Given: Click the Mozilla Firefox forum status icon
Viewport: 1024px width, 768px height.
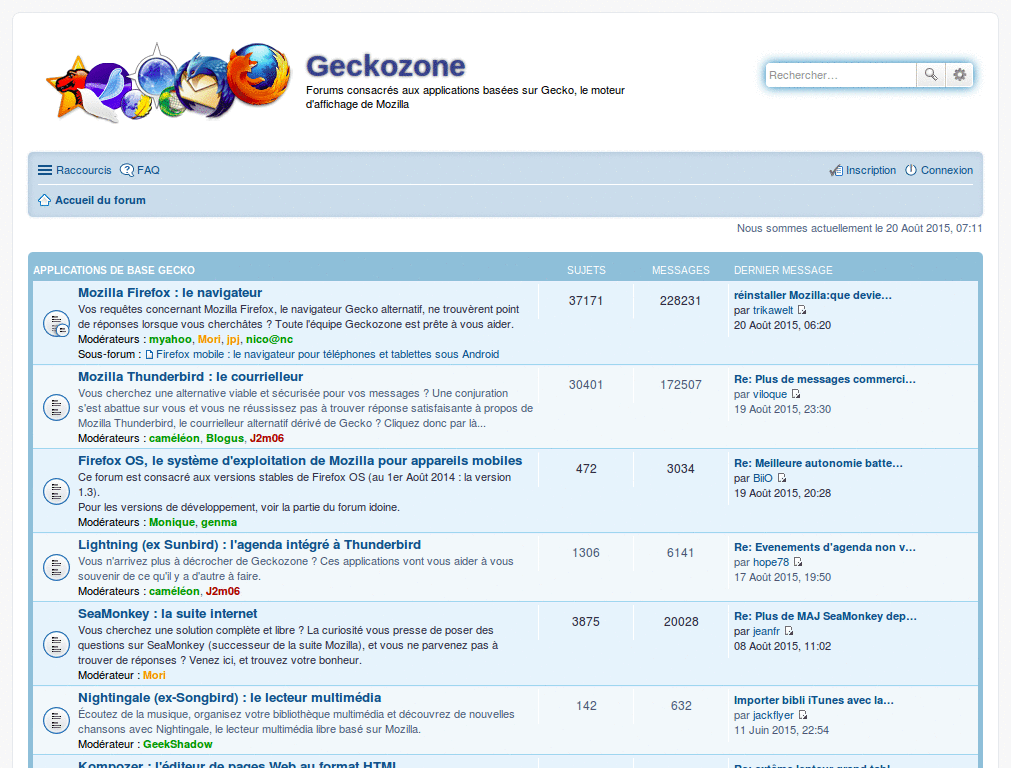Looking at the screenshot, I should [56, 323].
